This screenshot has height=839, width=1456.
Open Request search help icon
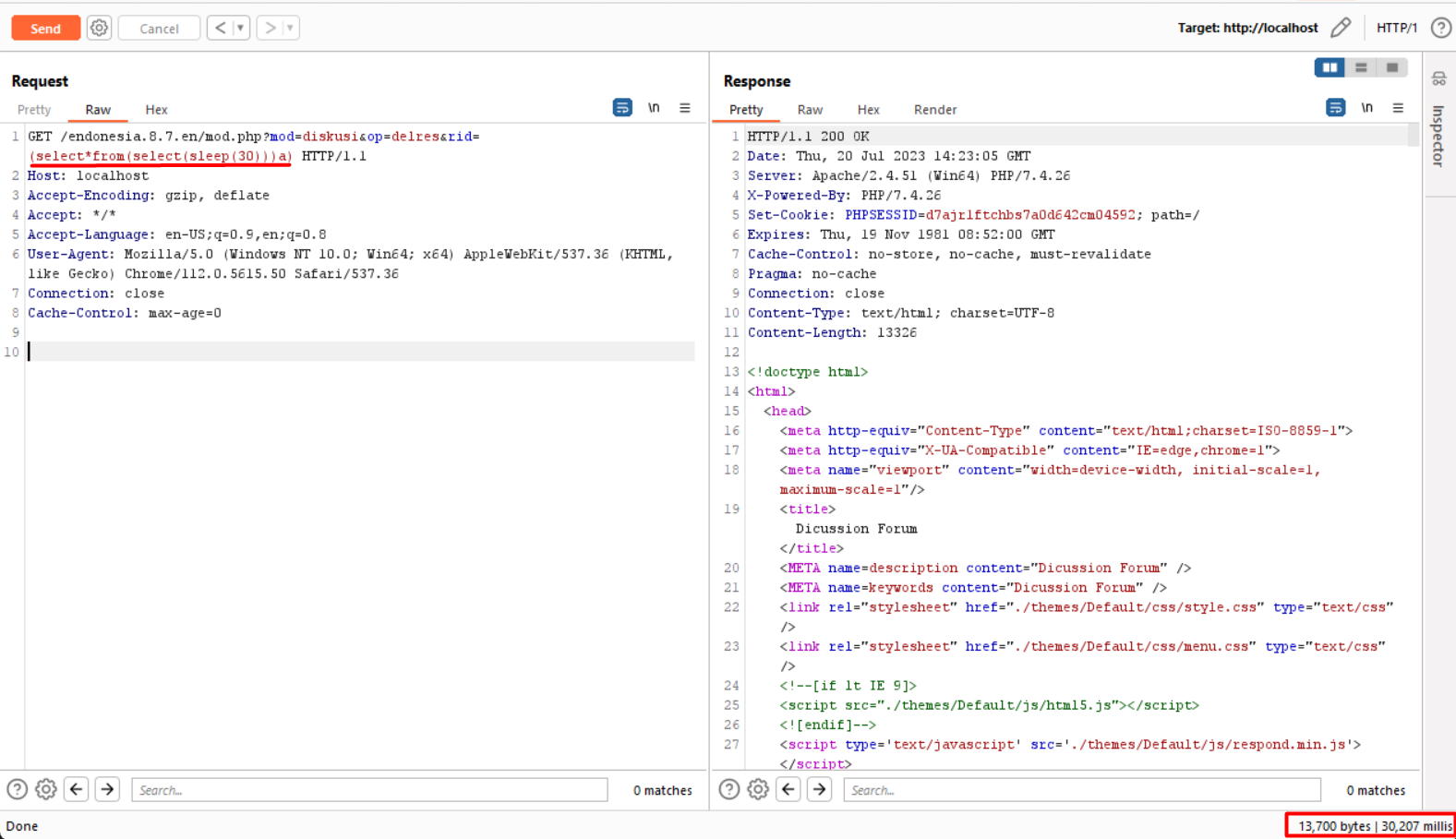tap(17, 789)
